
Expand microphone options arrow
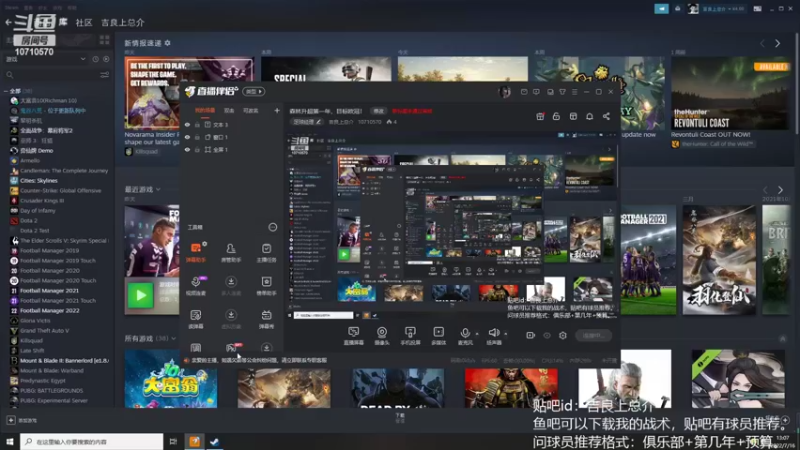(x=477, y=334)
